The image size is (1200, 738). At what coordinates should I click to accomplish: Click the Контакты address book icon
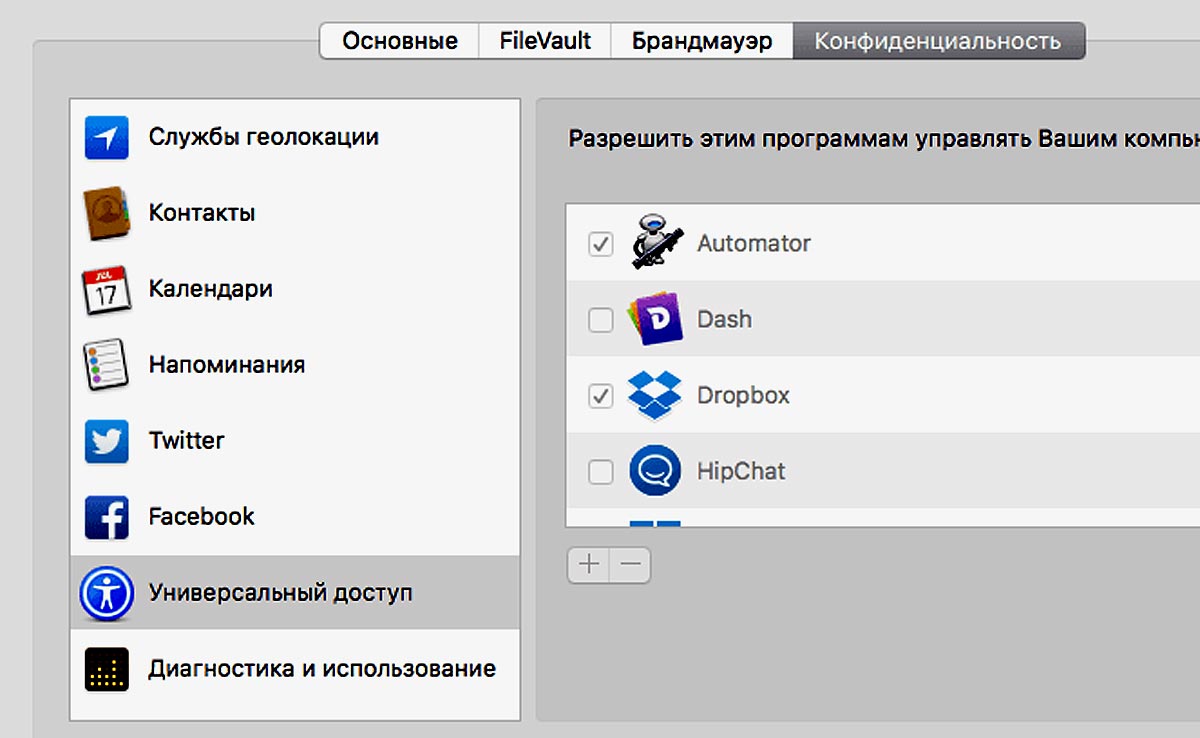106,213
